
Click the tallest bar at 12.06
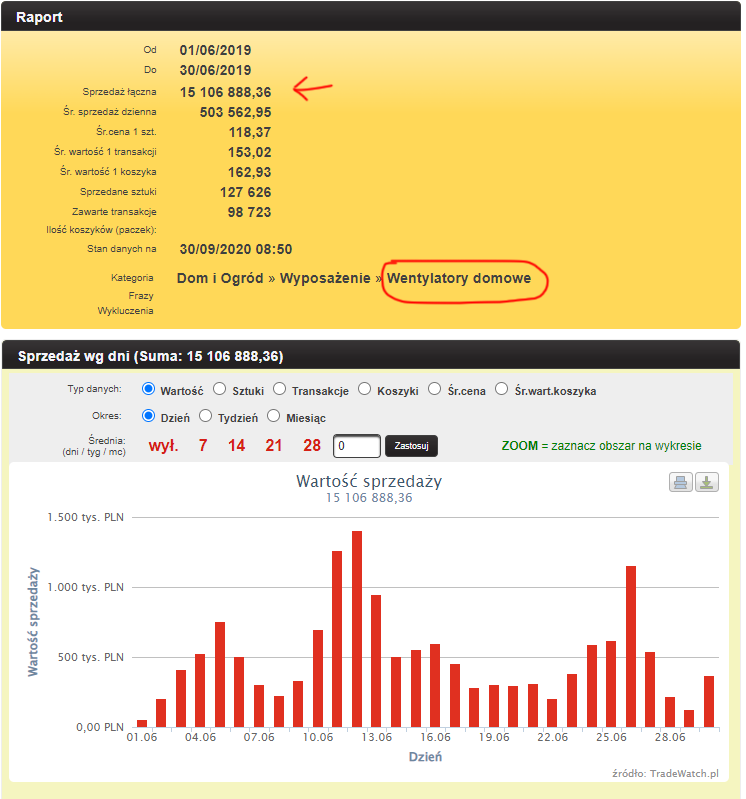(357, 629)
